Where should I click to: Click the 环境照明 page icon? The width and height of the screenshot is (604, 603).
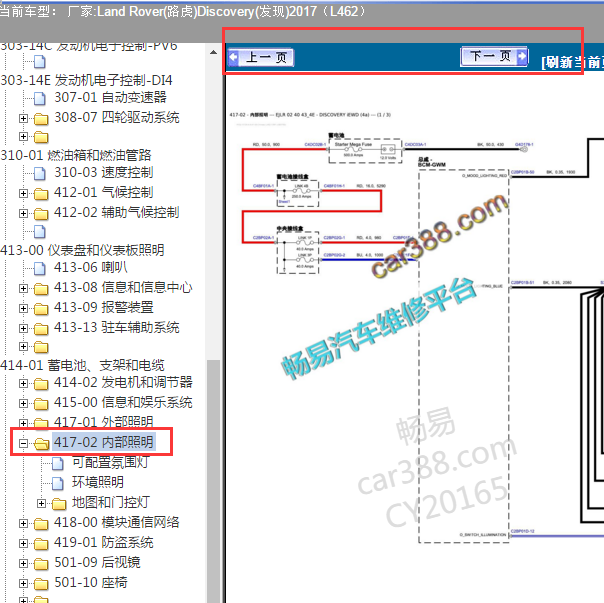point(58,483)
